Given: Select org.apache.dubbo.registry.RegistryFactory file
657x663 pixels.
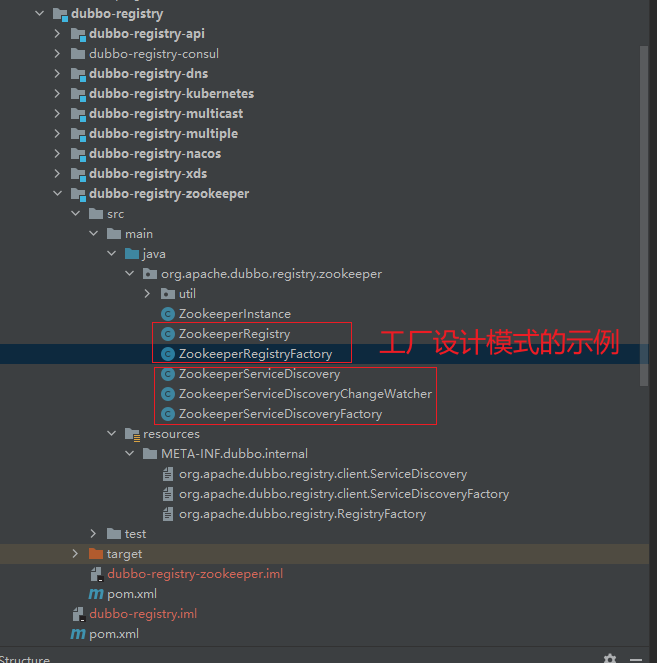Looking at the screenshot, I should click(302, 514).
